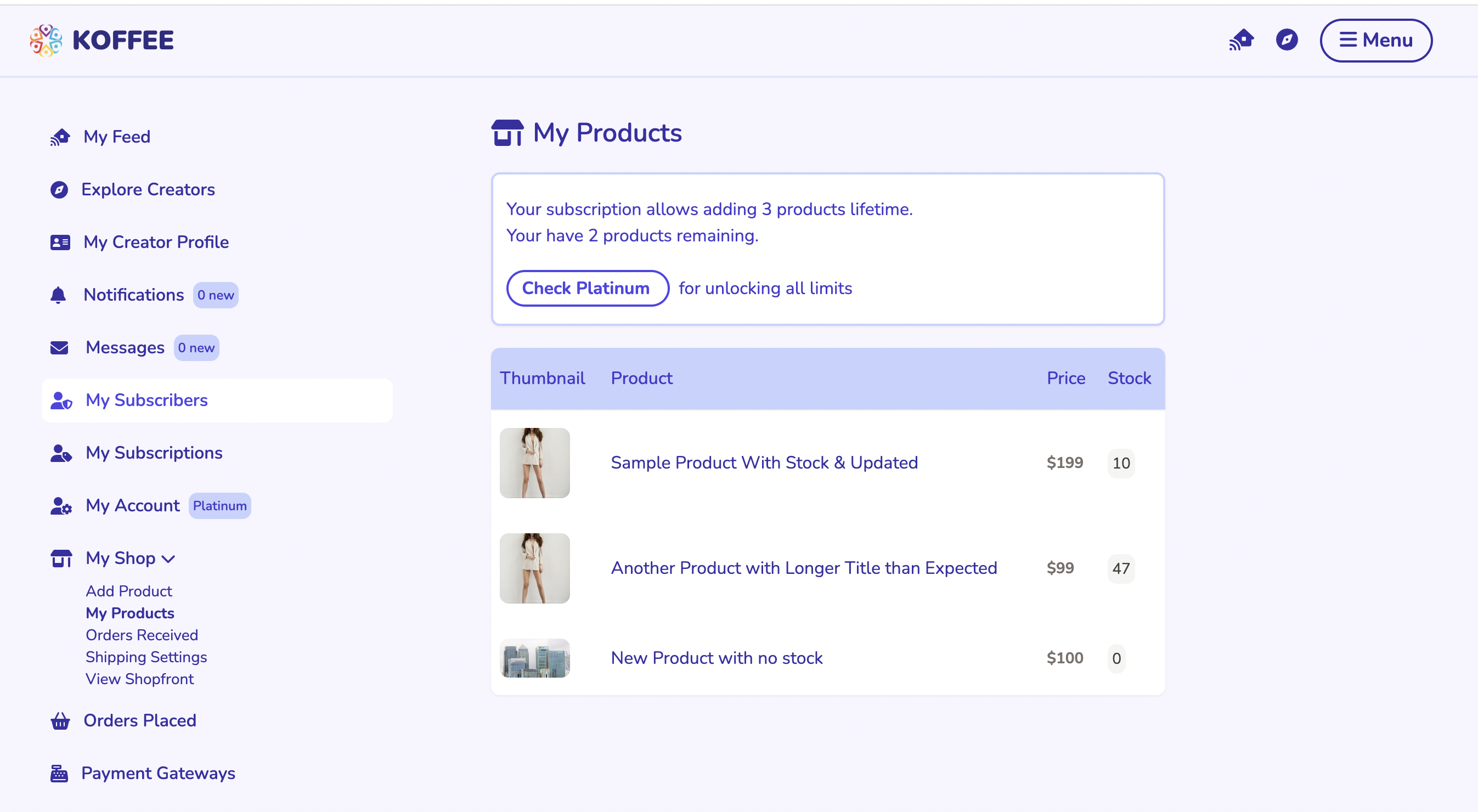Image resolution: width=1478 pixels, height=812 pixels.
Task: Open the Sample Product With Stock thumbnail
Action: [x=534, y=463]
